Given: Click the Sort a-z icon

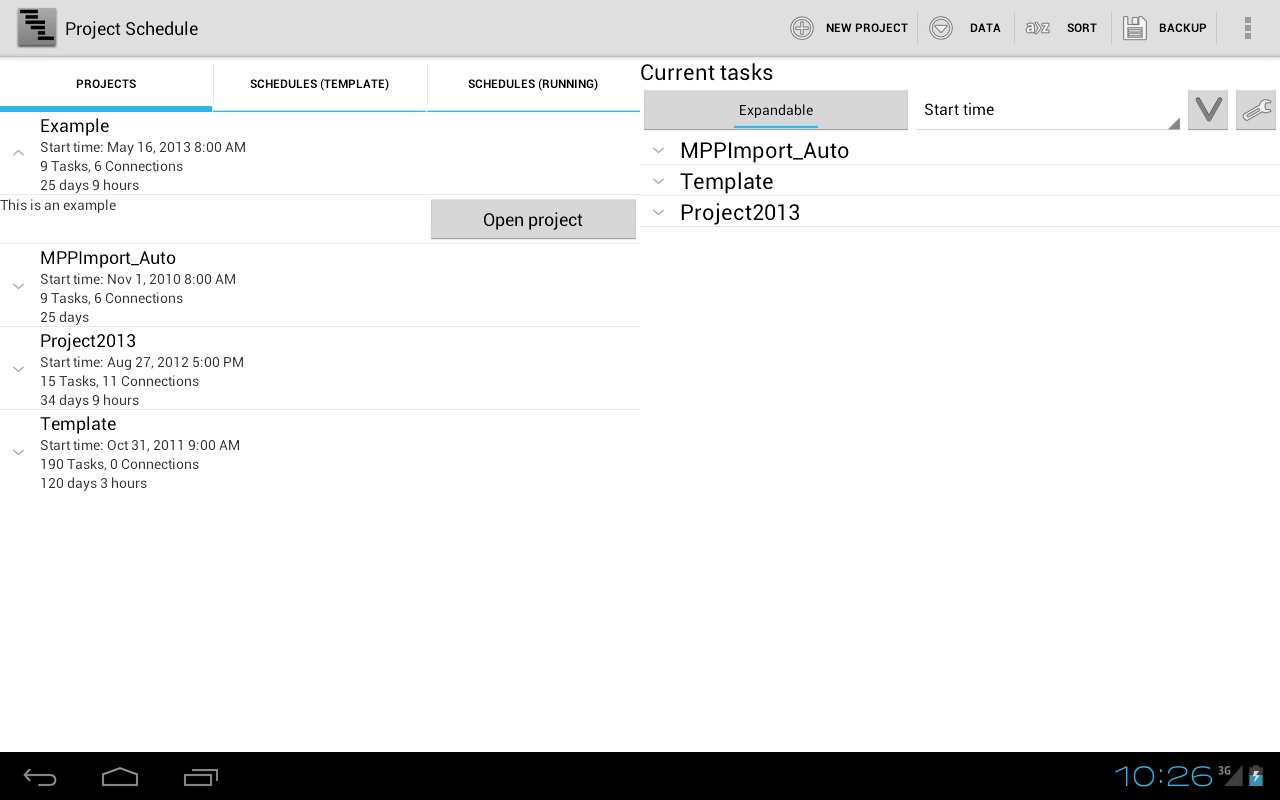Looking at the screenshot, I should (1038, 28).
